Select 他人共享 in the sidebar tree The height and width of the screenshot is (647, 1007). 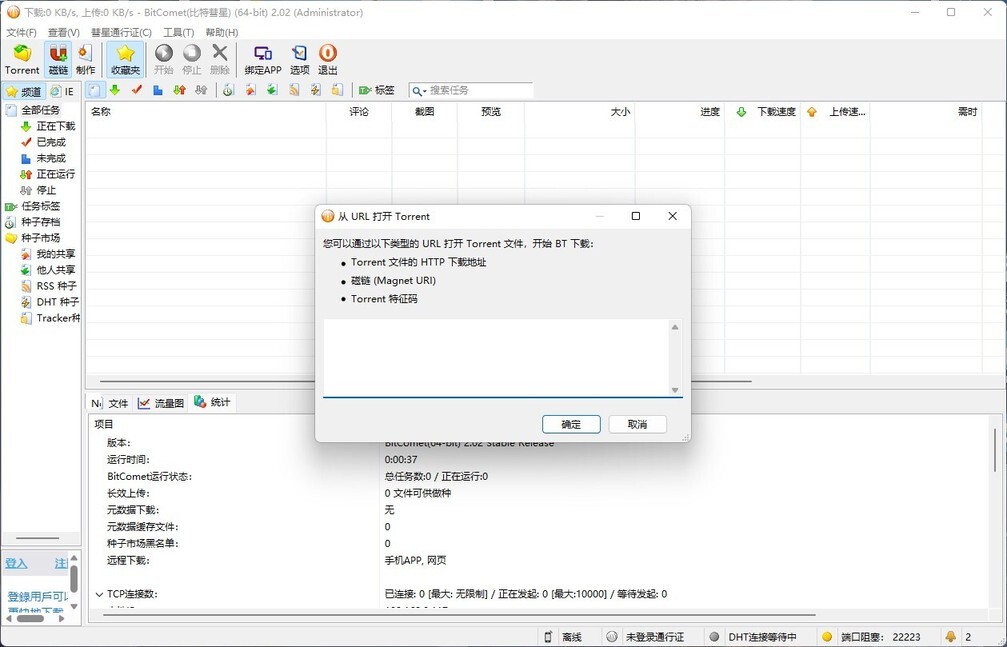tap(55, 270)
